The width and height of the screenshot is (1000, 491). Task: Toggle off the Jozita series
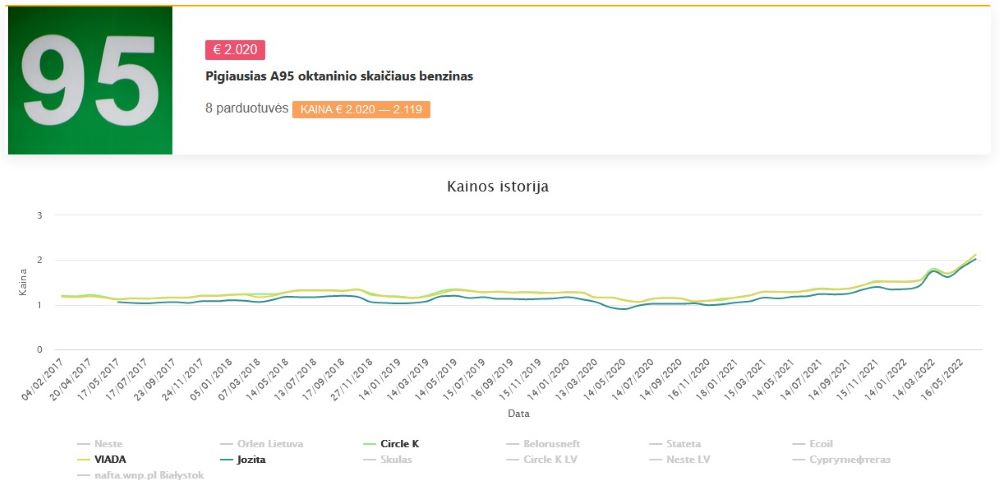242,460
